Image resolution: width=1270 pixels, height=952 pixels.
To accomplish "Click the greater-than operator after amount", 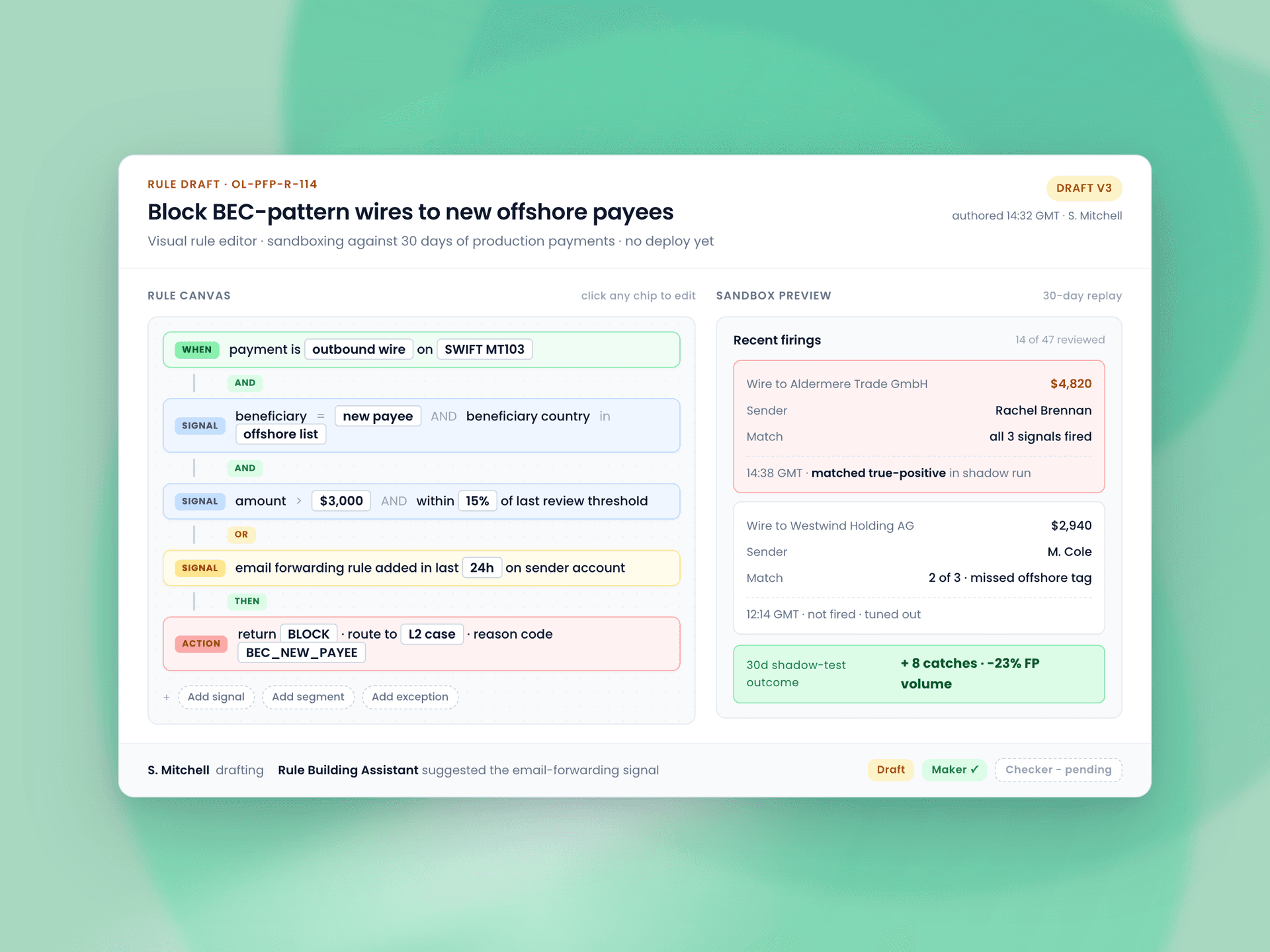I will pos(299,501).
